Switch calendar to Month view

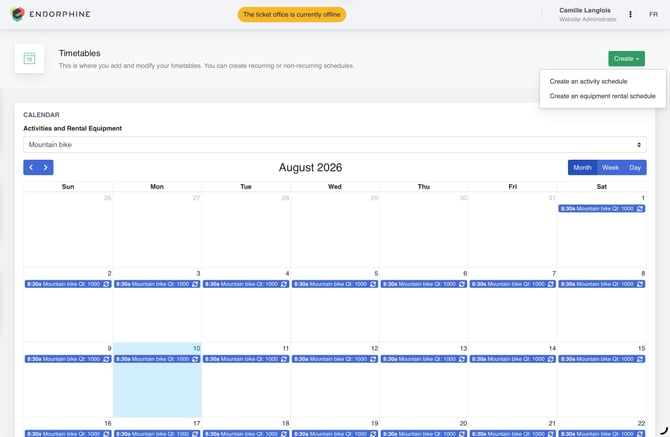[582, 167]
